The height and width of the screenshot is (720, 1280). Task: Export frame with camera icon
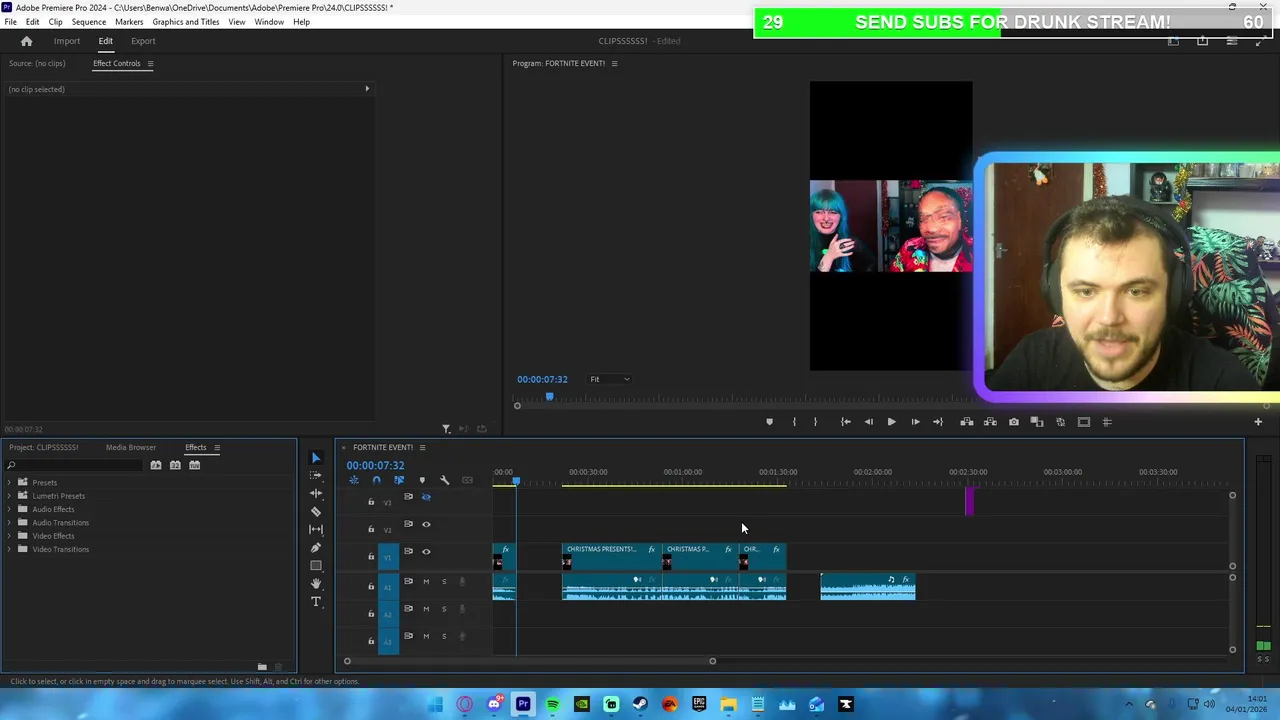point(1013,422)
